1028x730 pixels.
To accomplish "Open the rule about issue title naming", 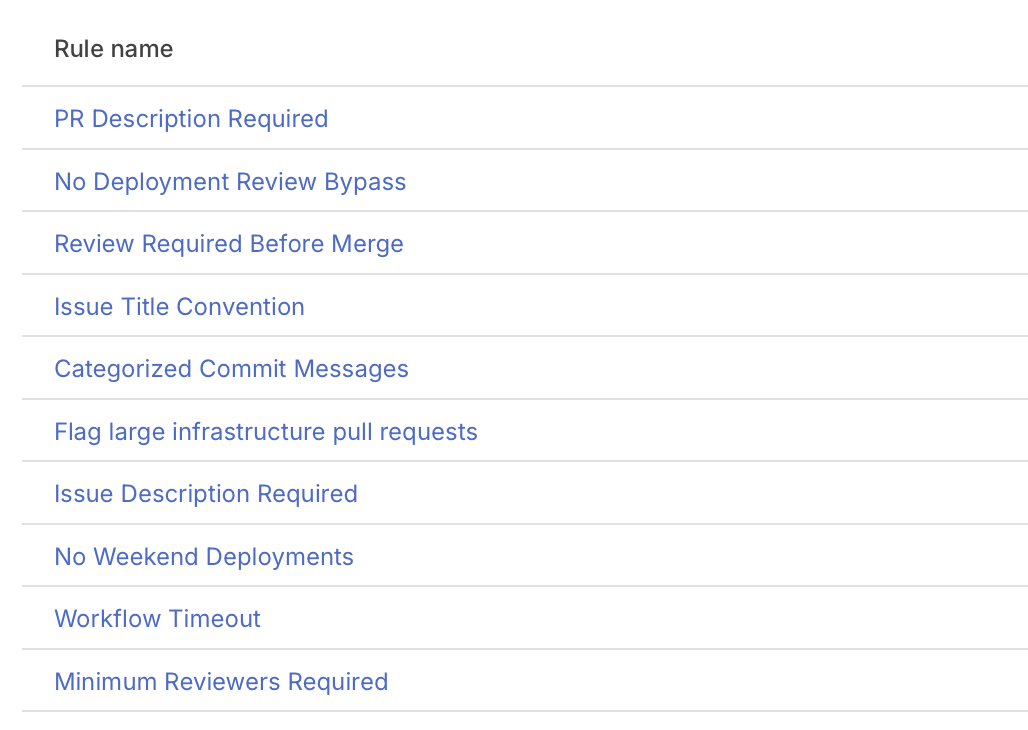I will point(179,307).
